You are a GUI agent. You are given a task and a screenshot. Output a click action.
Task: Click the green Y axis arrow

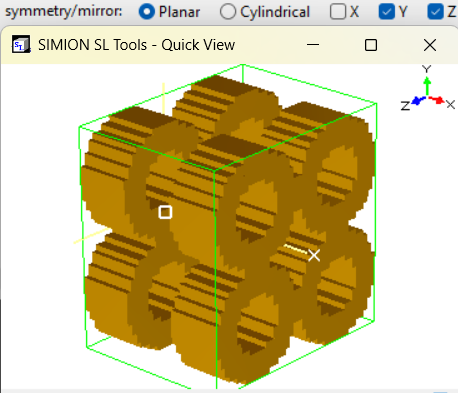(427, 87)
